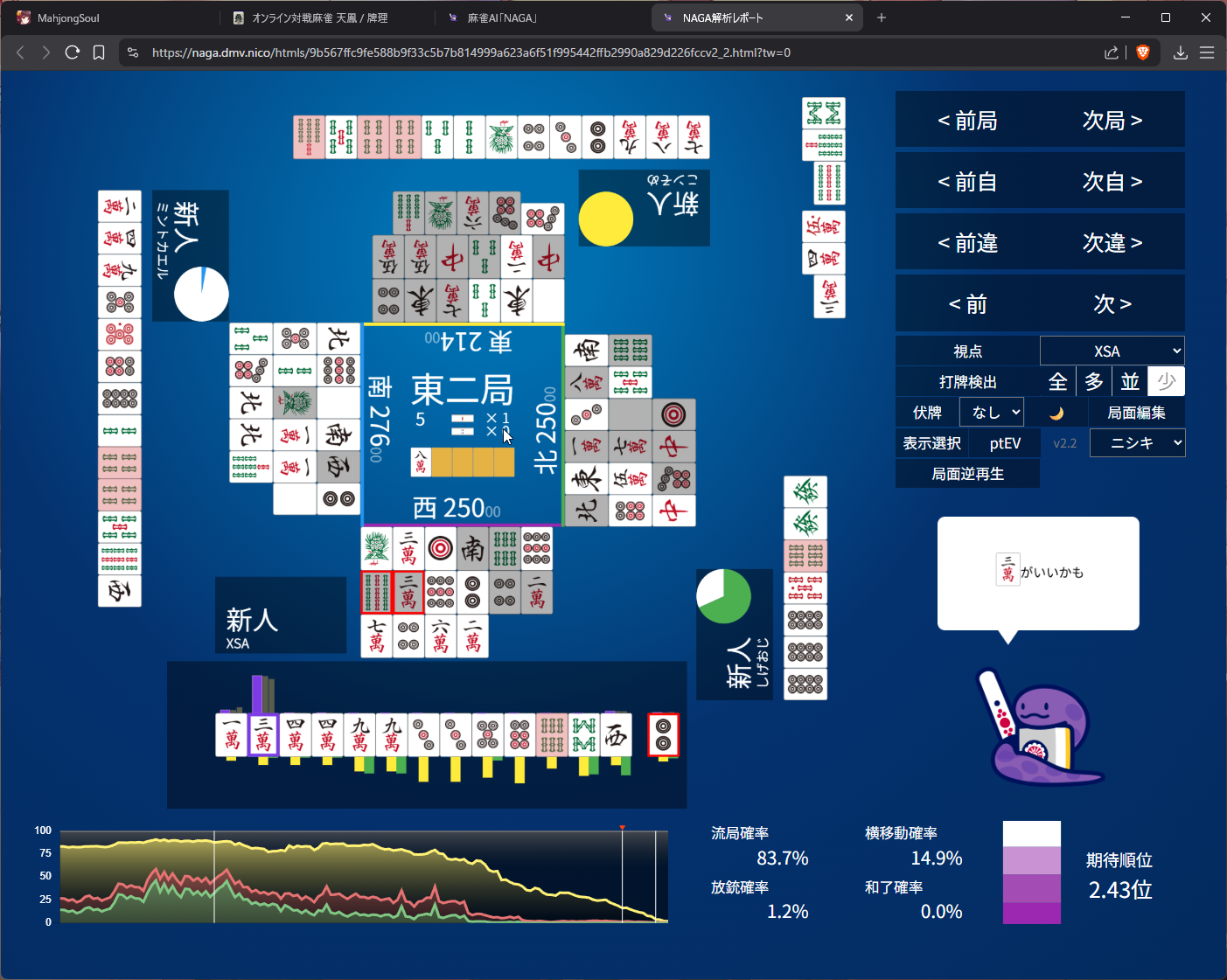Screen dimensions: 1227x980
Task: Click the red-bordered drawn tile in hand
Action: tap(663, 734)
